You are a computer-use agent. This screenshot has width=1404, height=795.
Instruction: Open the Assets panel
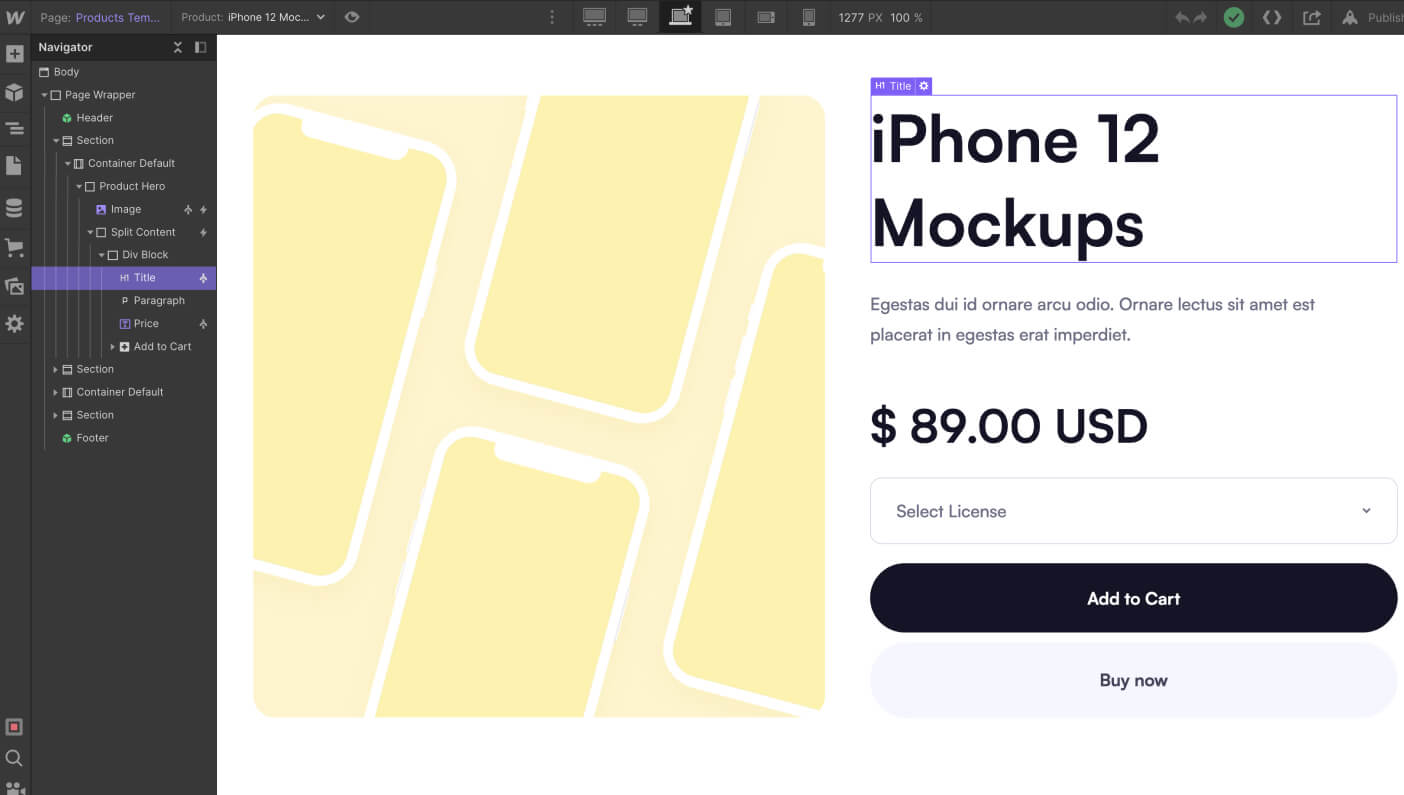15,286
